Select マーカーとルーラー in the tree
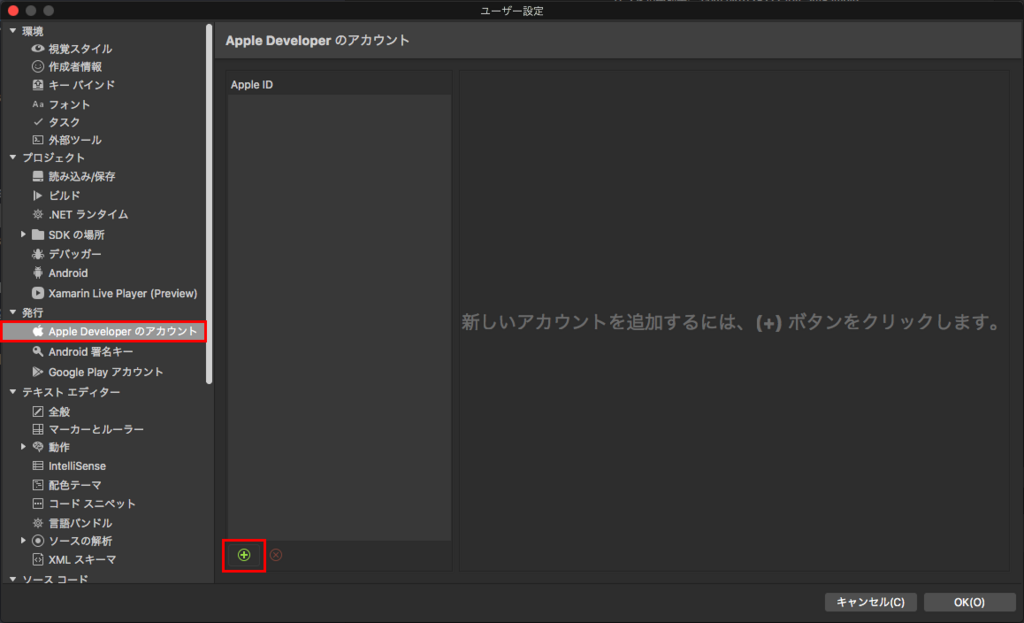1024x623 pixels. 96,429
